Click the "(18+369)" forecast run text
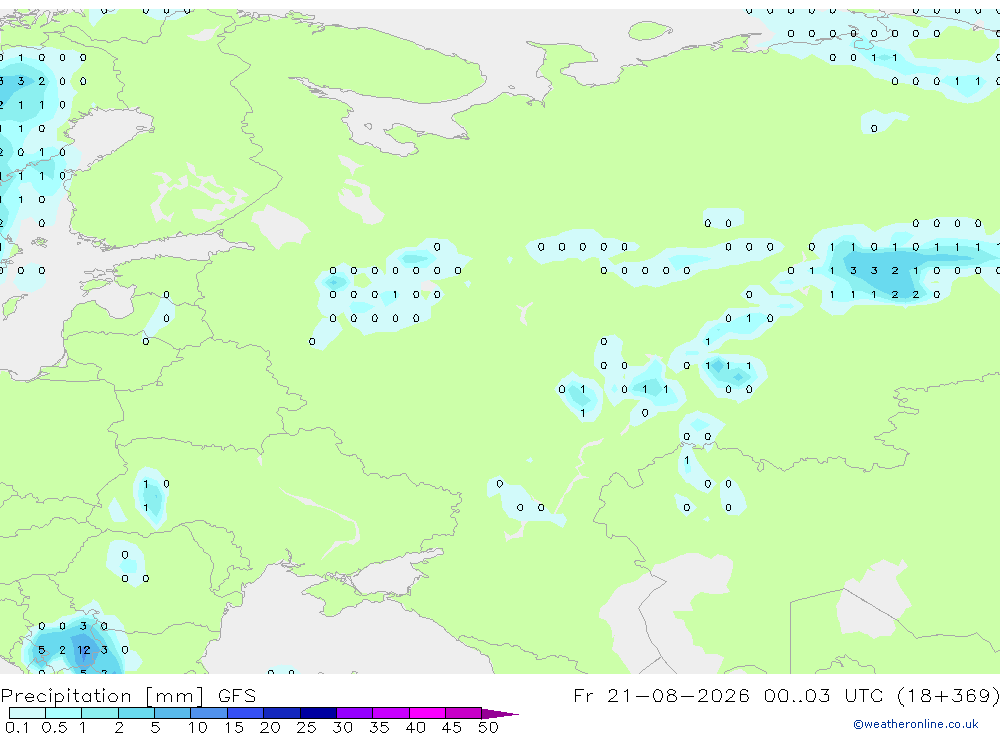1000x733 pixels. (948, 695)
